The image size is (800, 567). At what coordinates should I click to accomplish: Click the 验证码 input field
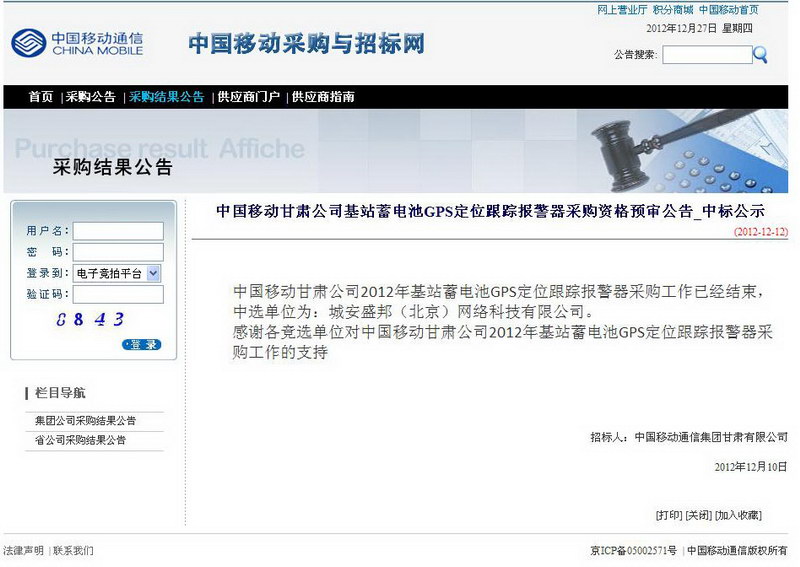point(118,294)
